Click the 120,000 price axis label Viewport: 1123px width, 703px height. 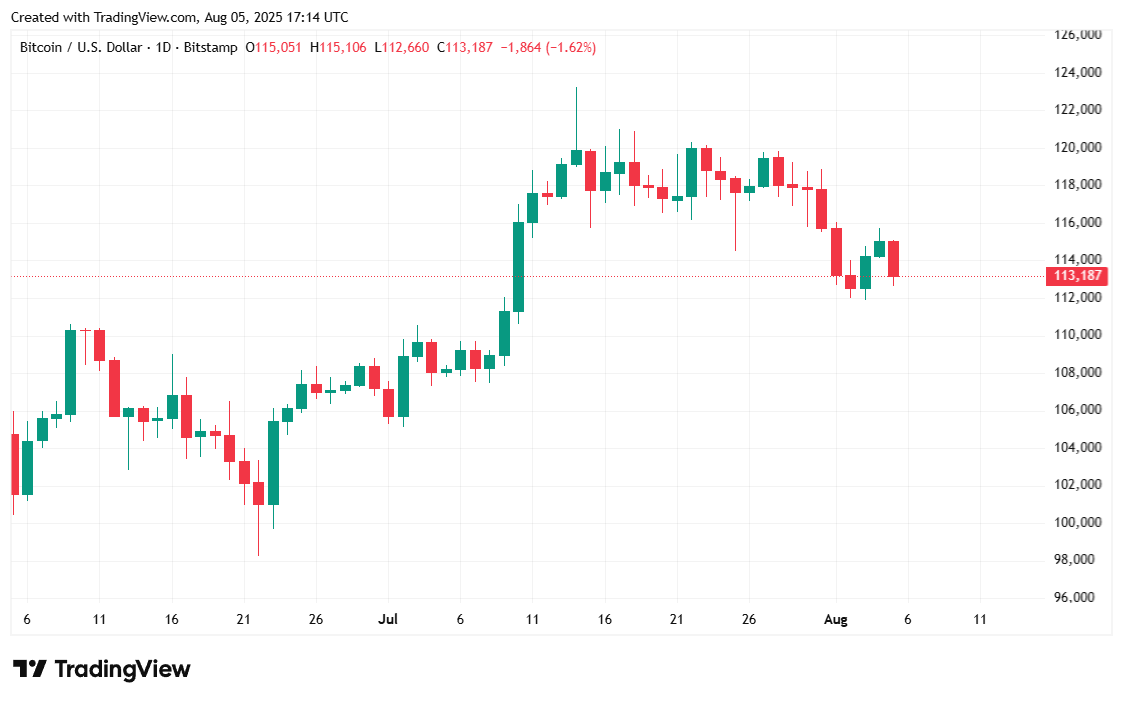click(1078, 147)
